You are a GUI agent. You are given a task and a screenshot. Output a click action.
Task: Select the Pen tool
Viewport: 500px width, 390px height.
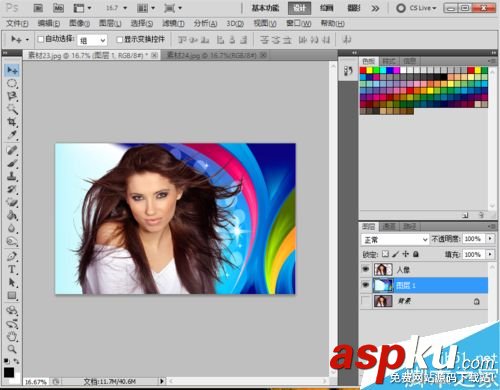(12, 256)
